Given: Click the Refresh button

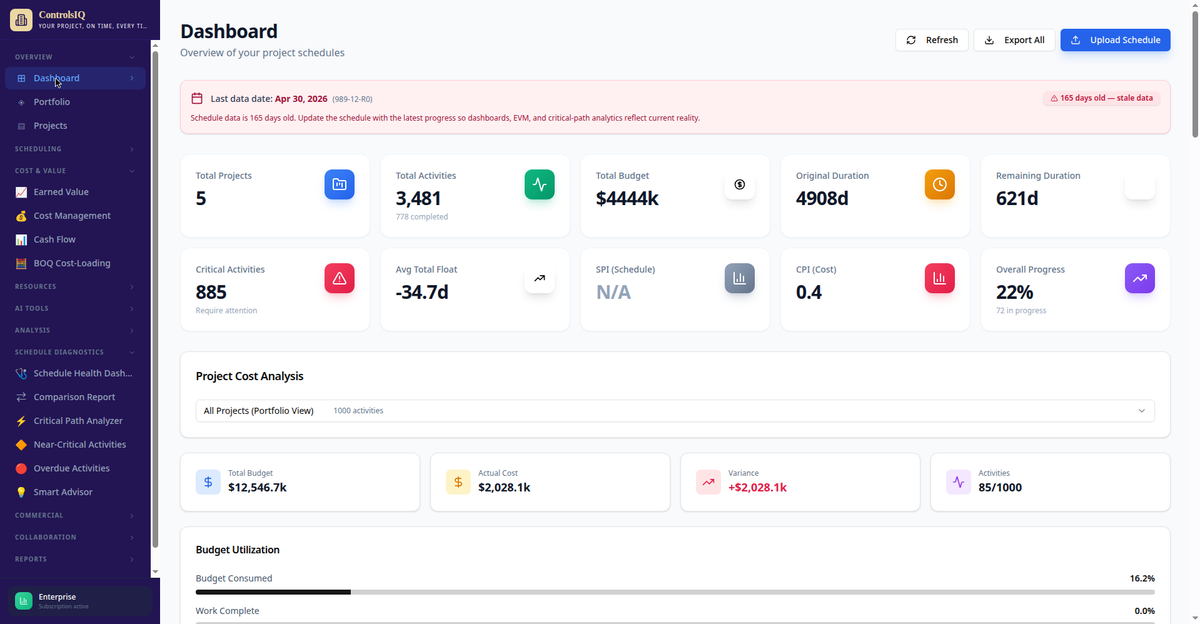Looking at the screenshot, I should [x=932, y=40].
